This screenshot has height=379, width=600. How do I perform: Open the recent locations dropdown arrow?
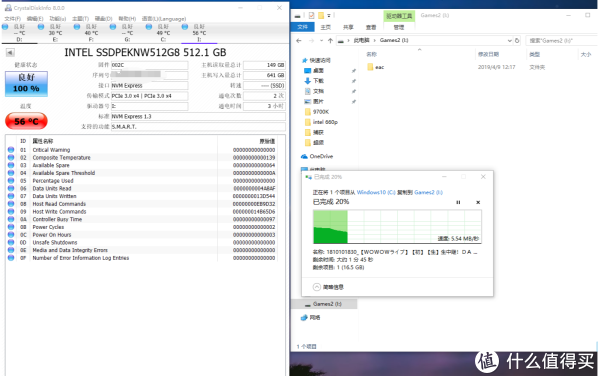(x=321, y=41)
